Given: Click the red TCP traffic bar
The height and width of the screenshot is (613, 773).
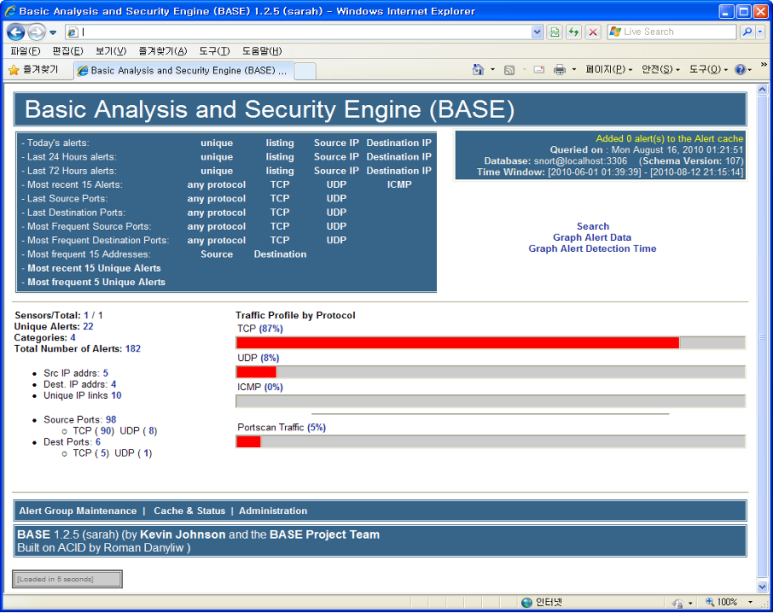Looking at the screenshot, I should tap(457, 343).
